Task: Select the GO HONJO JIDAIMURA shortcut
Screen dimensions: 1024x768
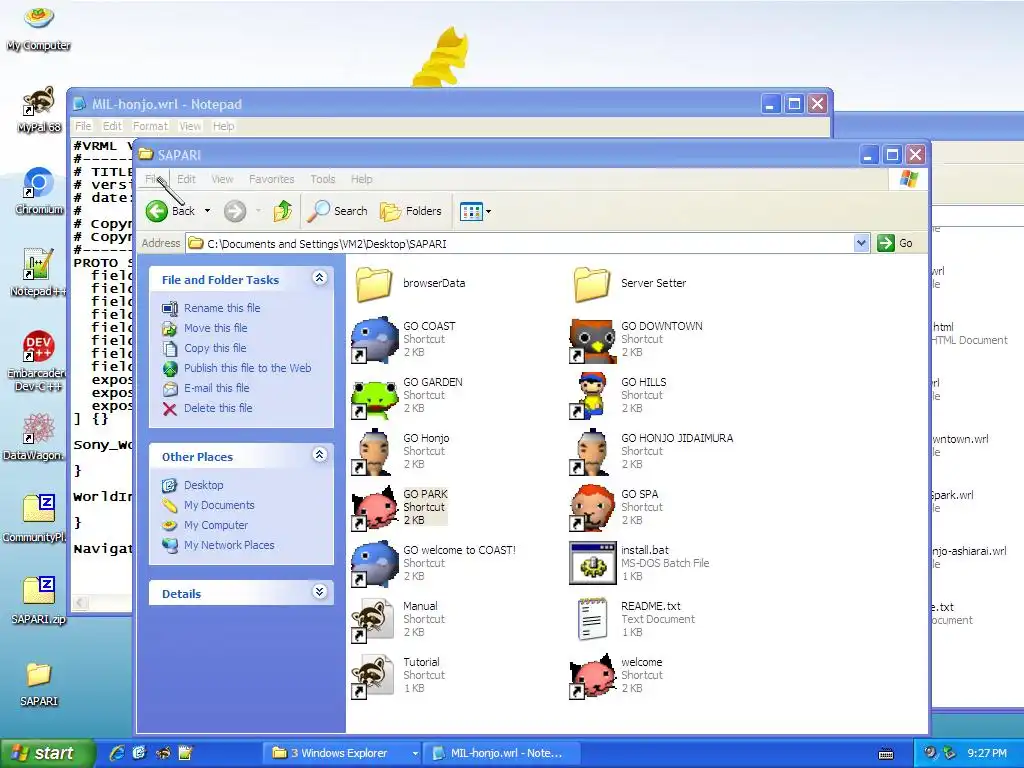Action: [592, 452]
